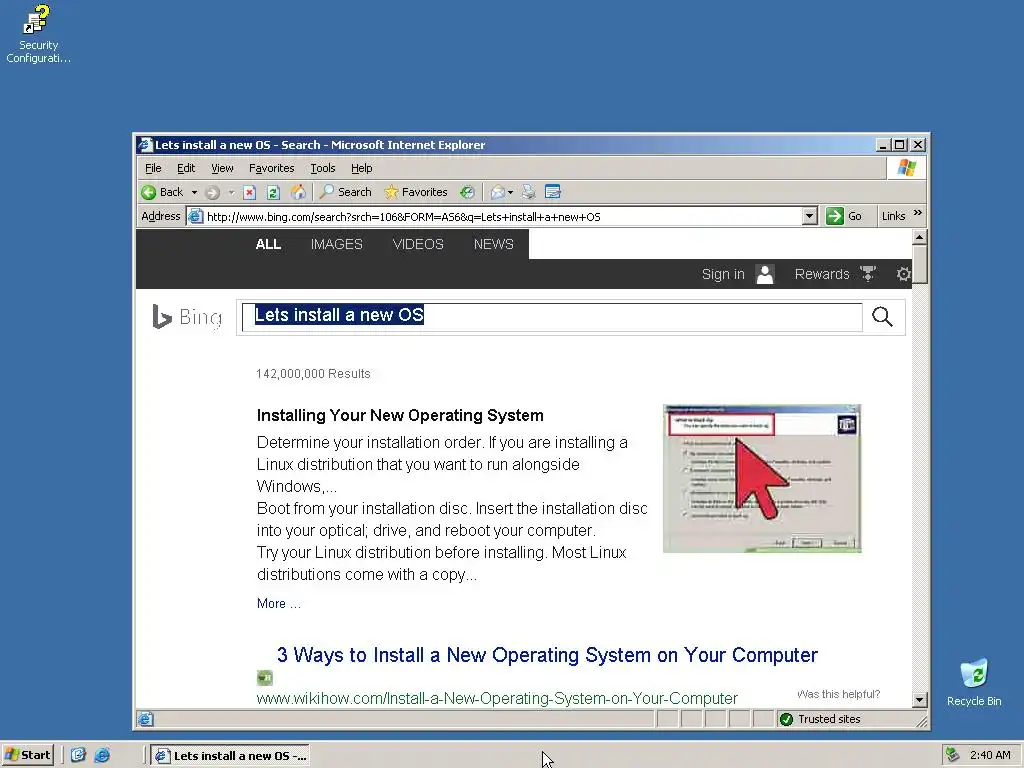Image resolution: width=1024 pixels, height=768 pixels.
Task: Go to the Home page icon
Action: 298,191
